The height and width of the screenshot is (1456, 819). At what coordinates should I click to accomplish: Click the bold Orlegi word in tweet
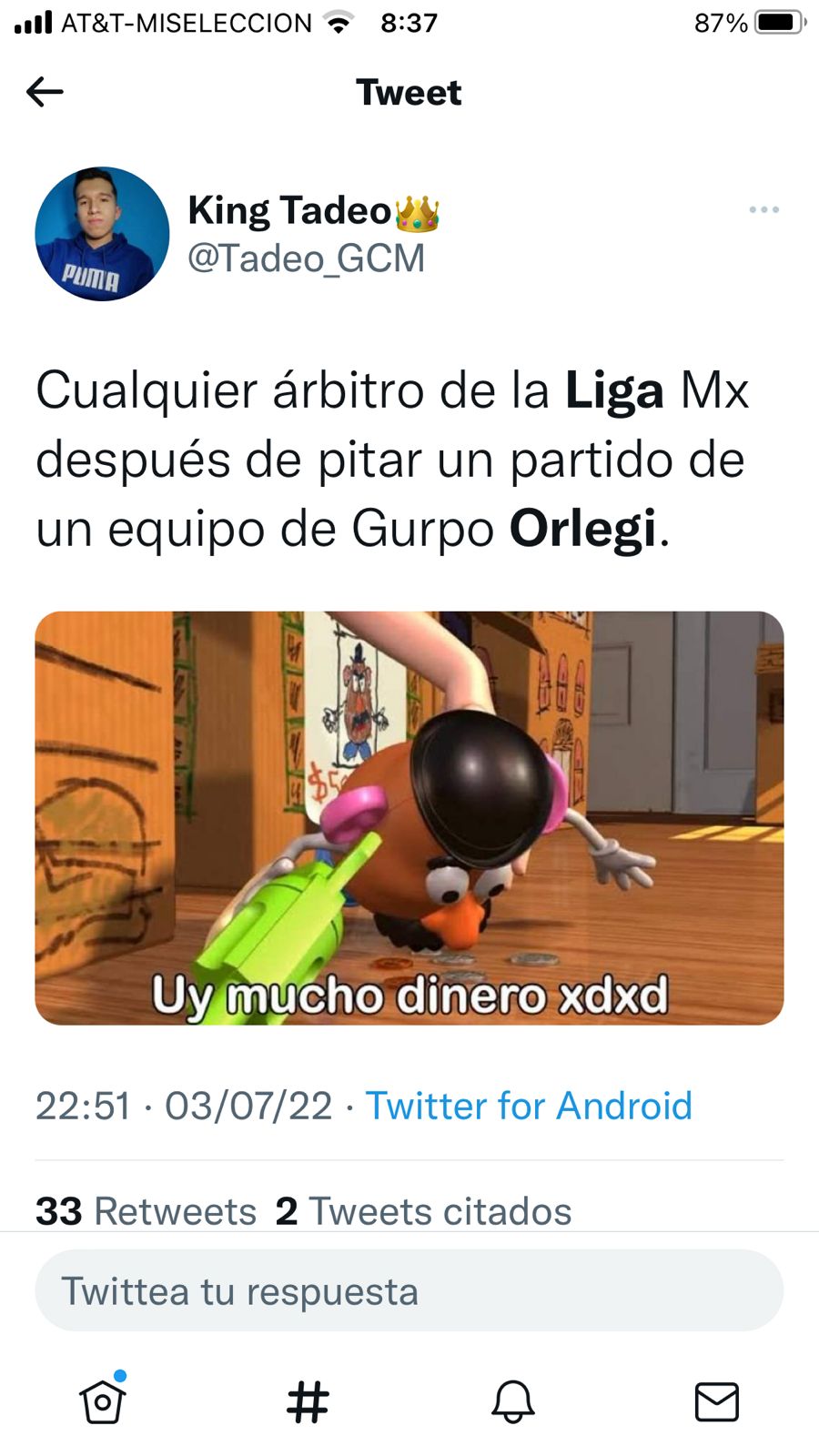(582, 529)
